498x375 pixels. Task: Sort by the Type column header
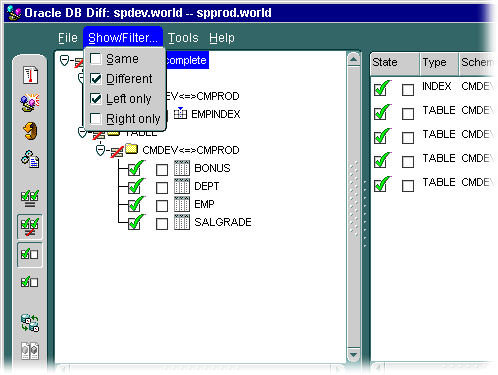point(439,63)
